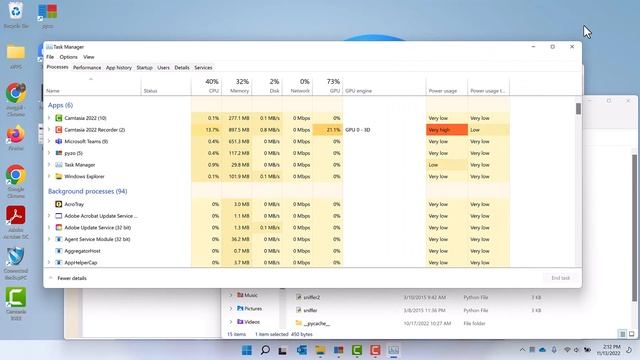
Task: Select the Camtasia 2022 Recorder process icon
Action: (58, 130)
